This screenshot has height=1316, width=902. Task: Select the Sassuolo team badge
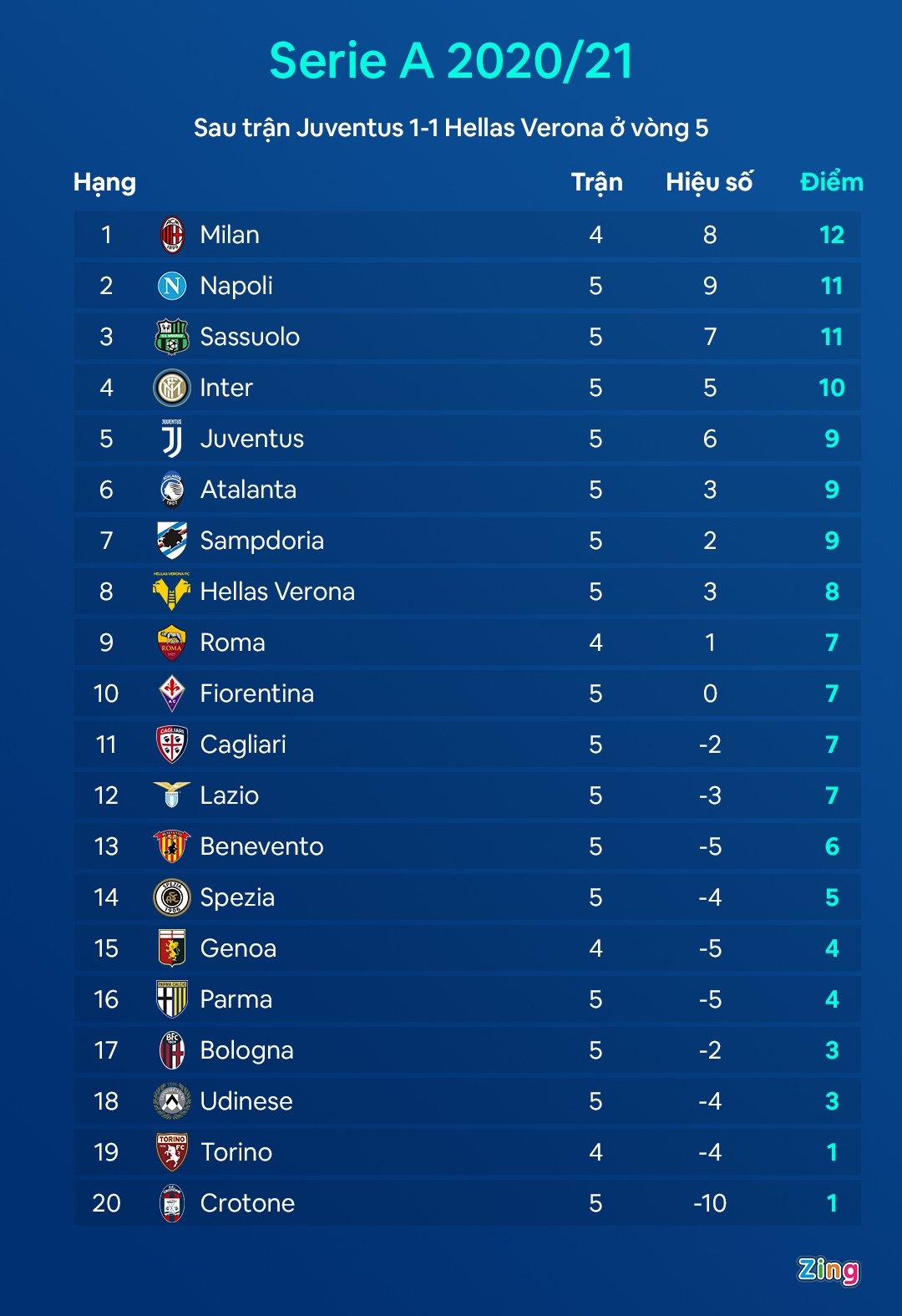[x=172, y=337]
